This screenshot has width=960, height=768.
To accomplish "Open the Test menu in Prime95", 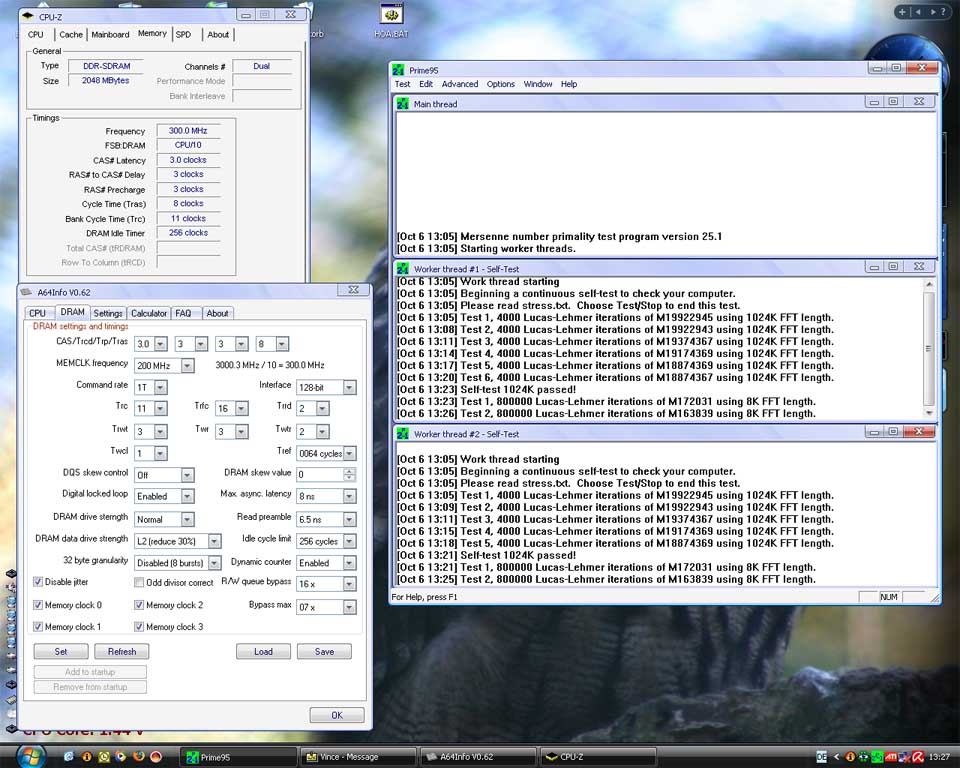I will point(402,84).
